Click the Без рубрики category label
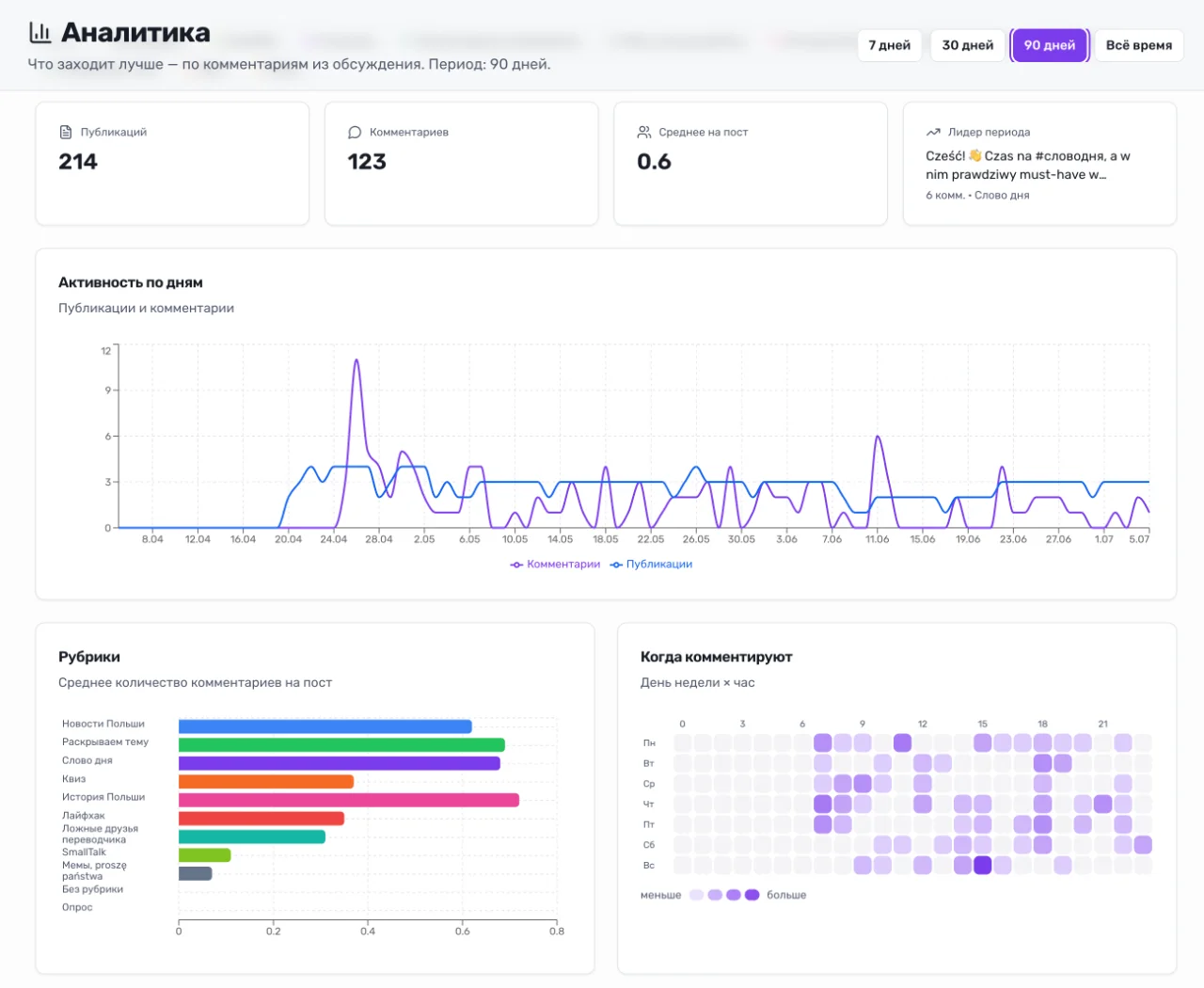1204x988 pixels. point(93,889)
